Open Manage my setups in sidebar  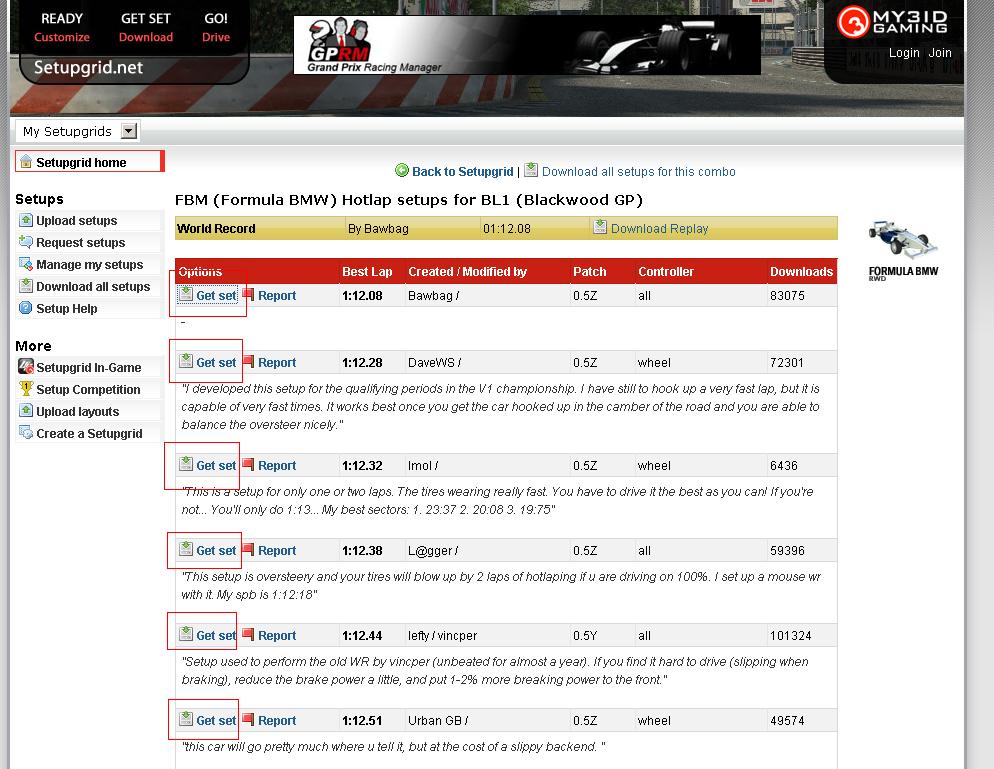pyautogui.click(x=89, y=264)
